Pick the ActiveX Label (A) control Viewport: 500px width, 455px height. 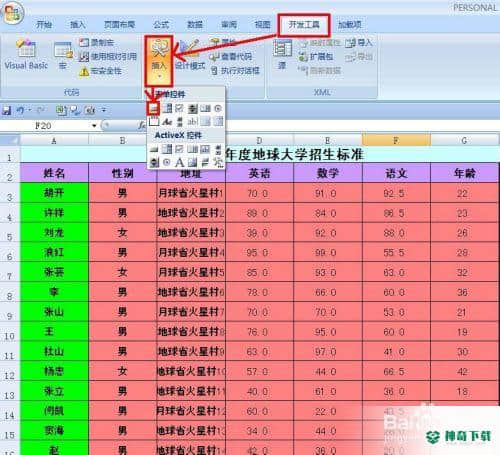[x=179, y=162]
